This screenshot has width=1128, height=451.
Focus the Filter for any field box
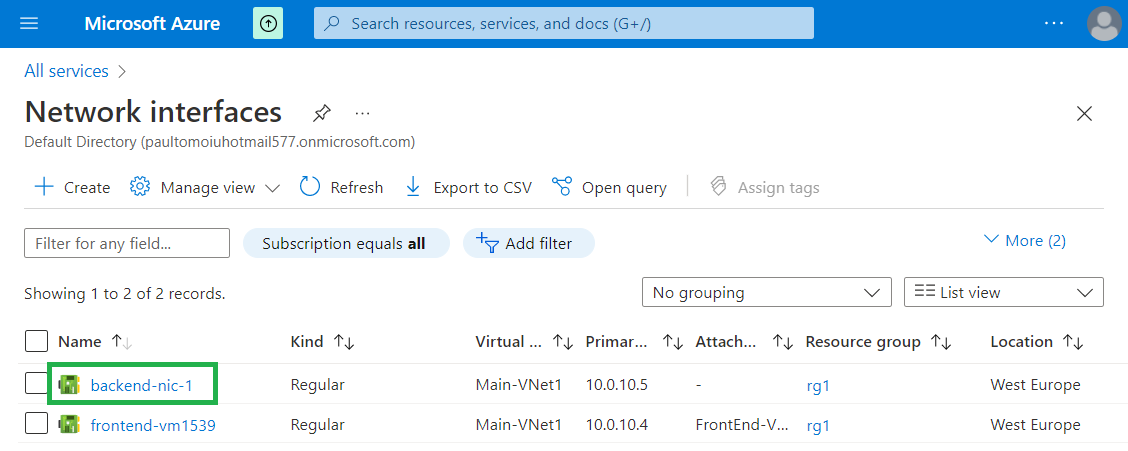click(127, 243)
